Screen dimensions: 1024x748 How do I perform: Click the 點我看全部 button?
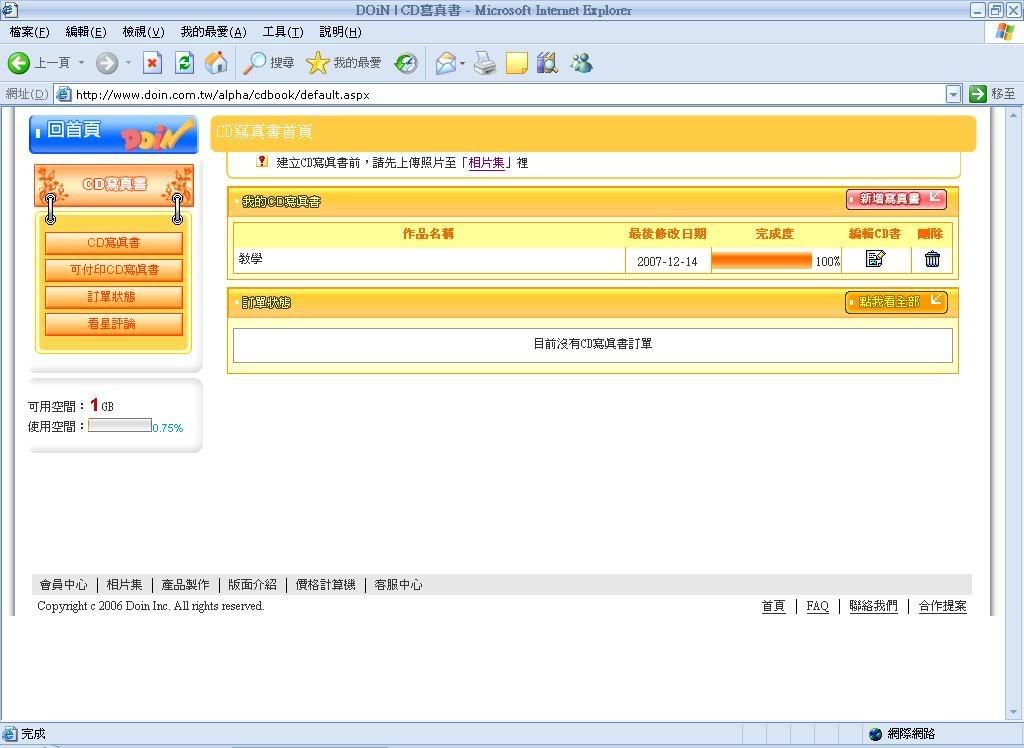895,302
